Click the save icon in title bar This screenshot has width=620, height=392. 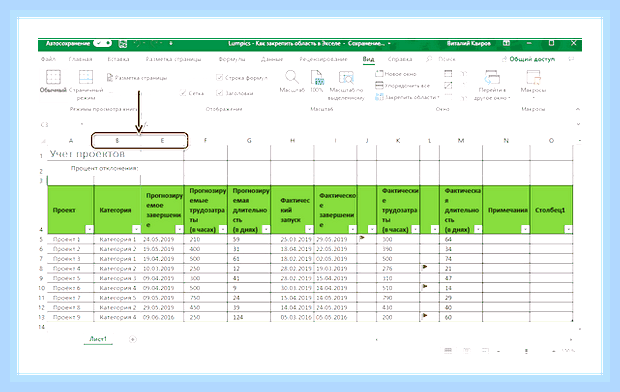click(123, 44)
